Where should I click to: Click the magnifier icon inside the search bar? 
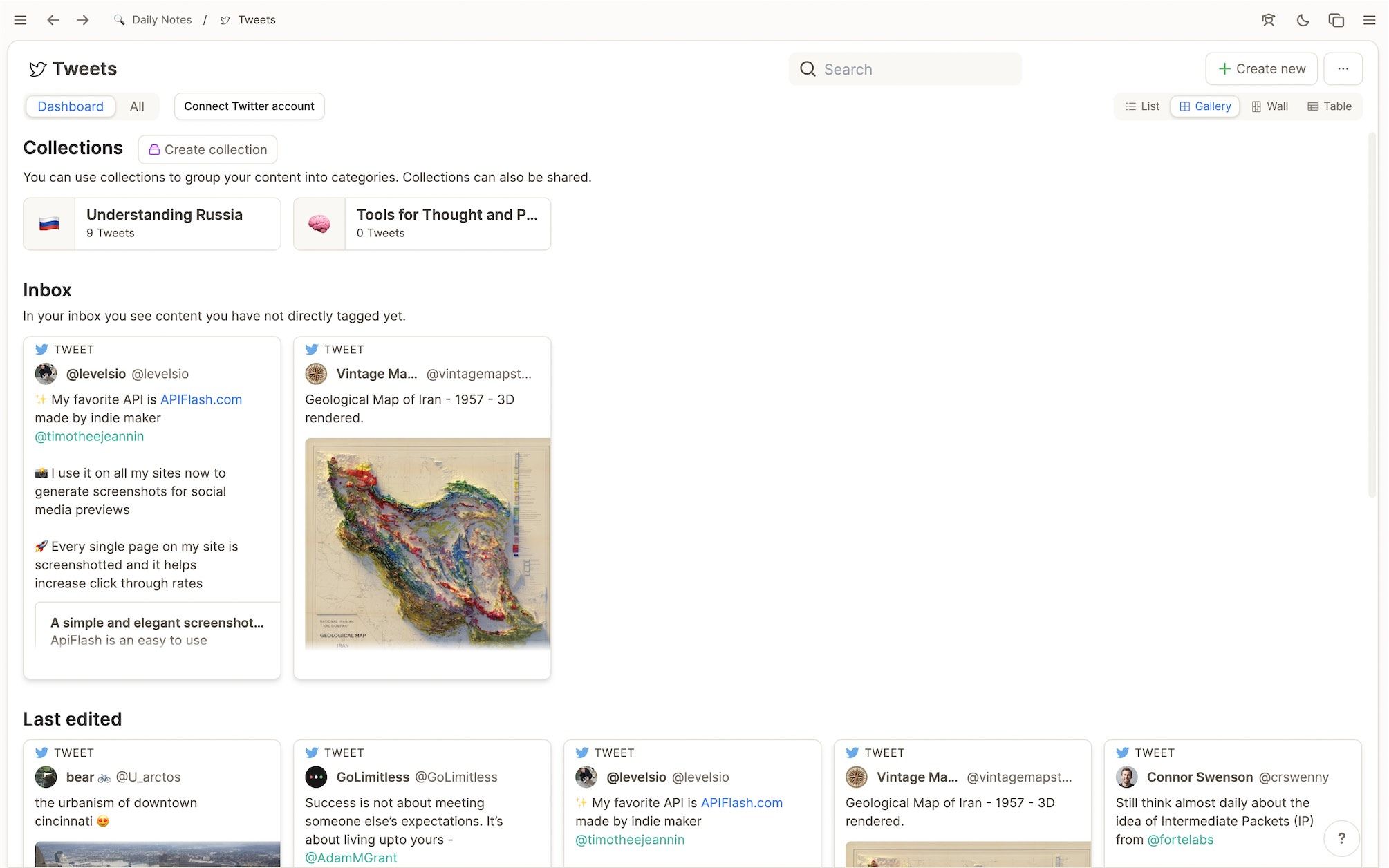pos(808,69)
